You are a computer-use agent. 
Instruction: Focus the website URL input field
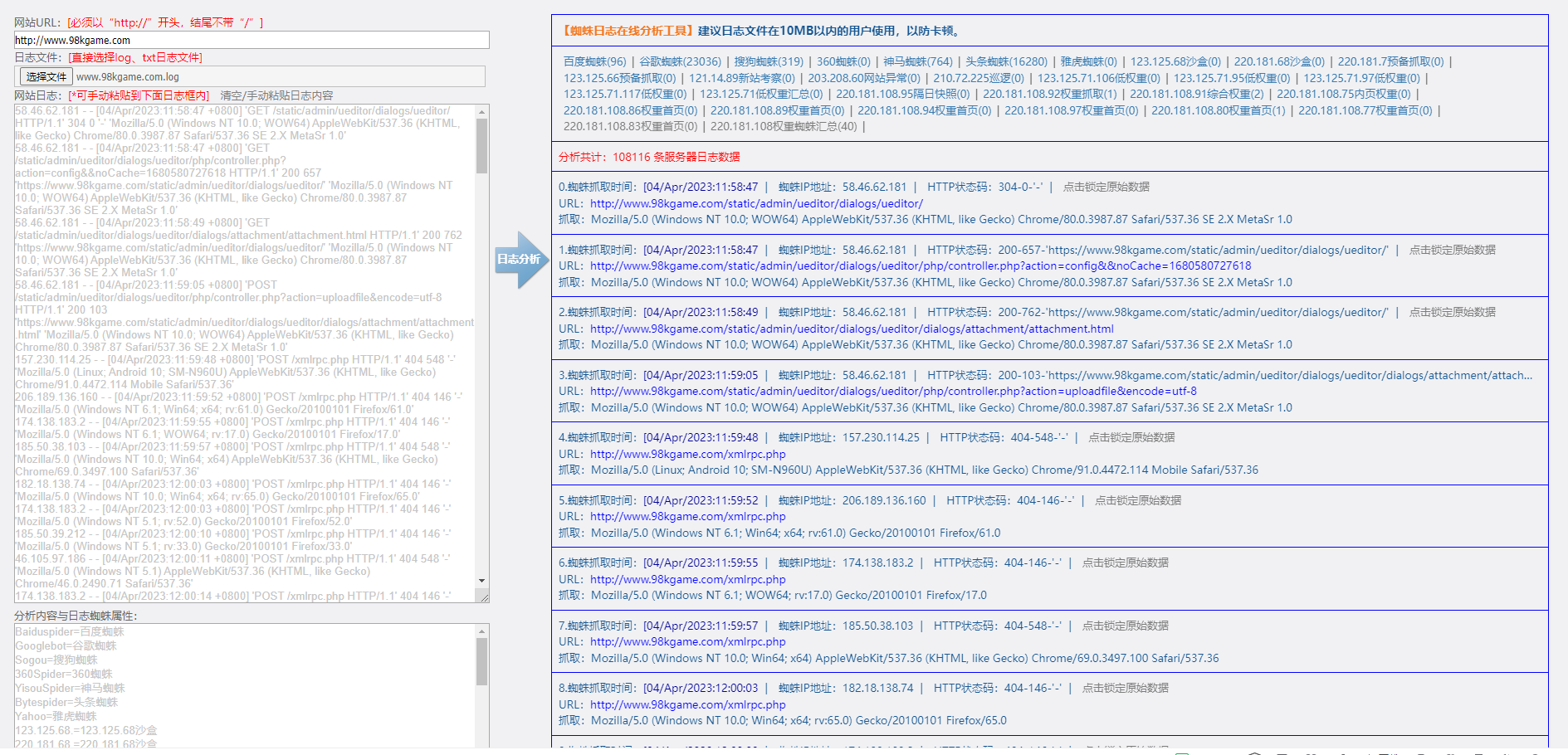coord(251,40)
